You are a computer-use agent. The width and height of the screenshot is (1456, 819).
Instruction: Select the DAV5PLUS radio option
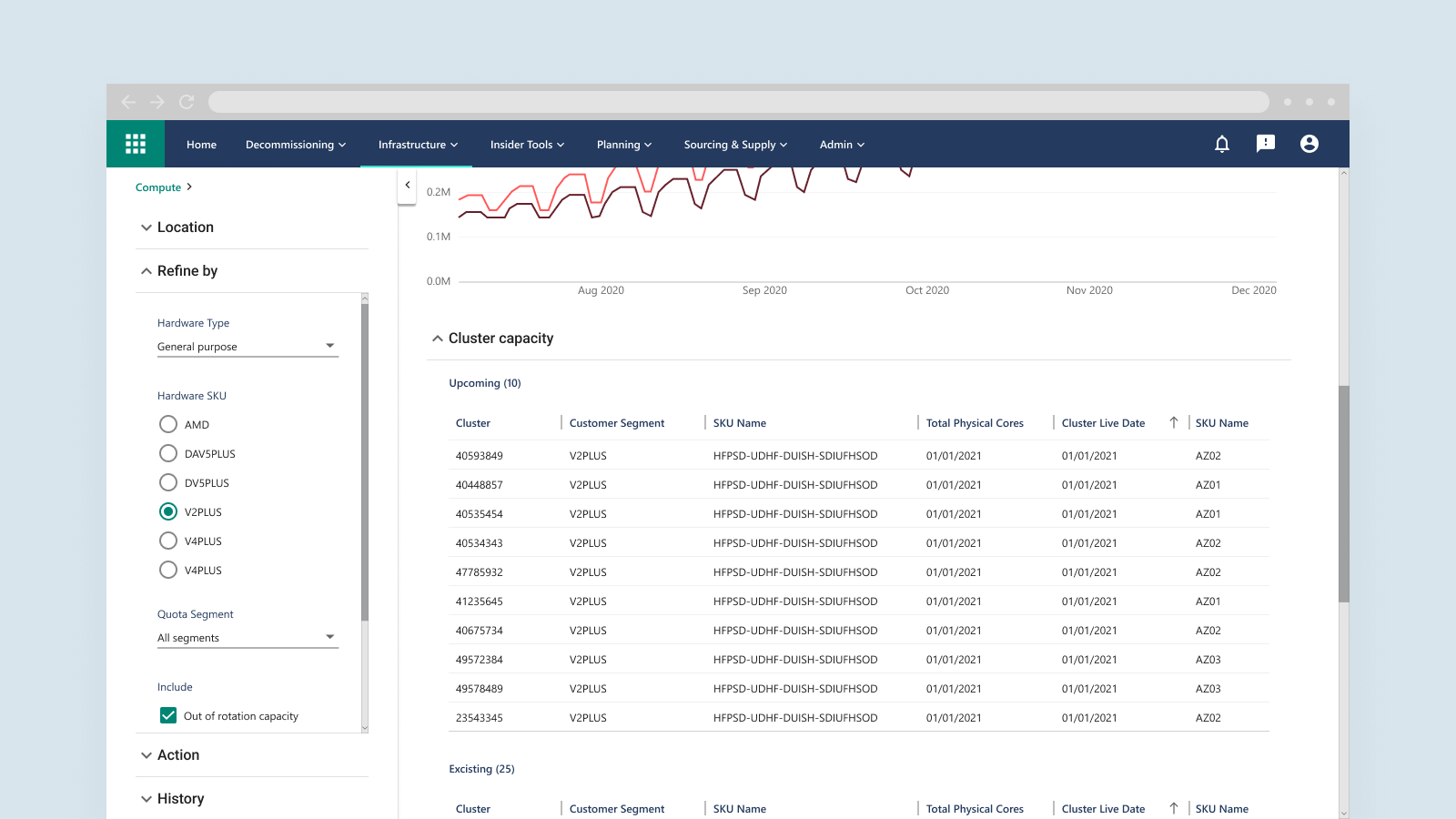168,453
